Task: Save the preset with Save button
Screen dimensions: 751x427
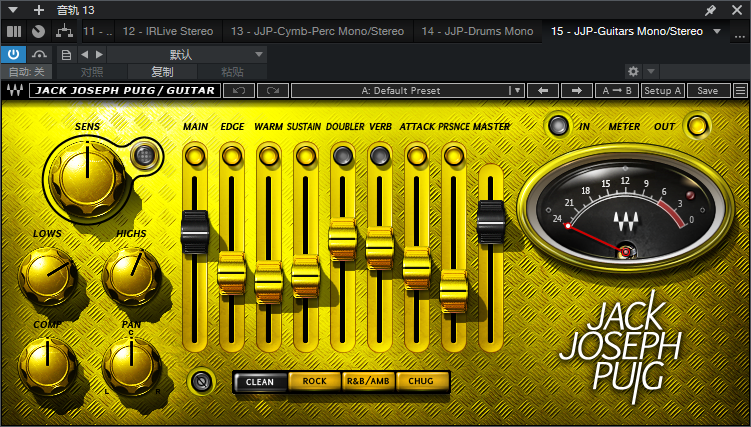Action: click(708, 90)
